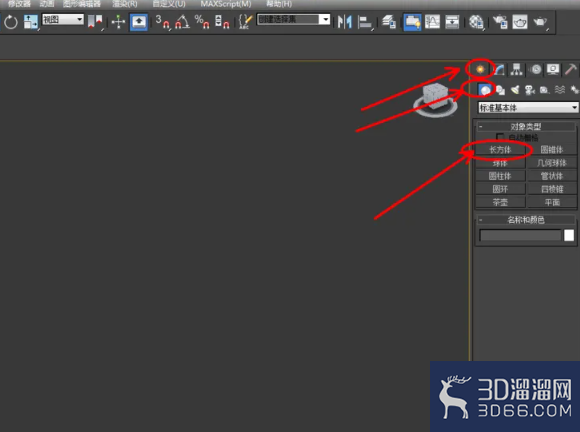Open Rendered Frame Window icon
Screen dimensions: 580x432
520,22
